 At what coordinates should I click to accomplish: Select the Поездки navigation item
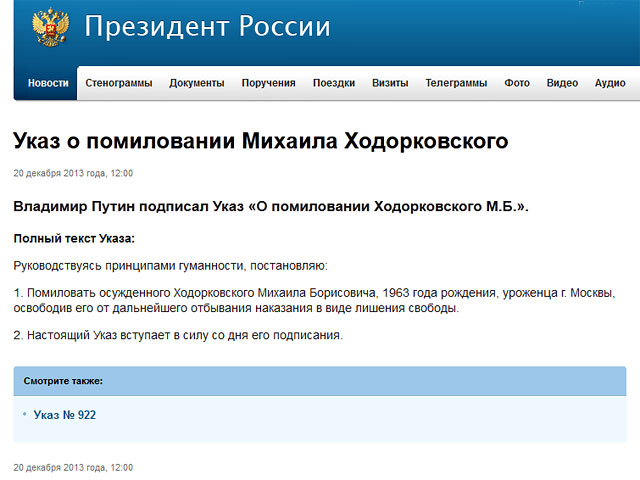(334, 83)
